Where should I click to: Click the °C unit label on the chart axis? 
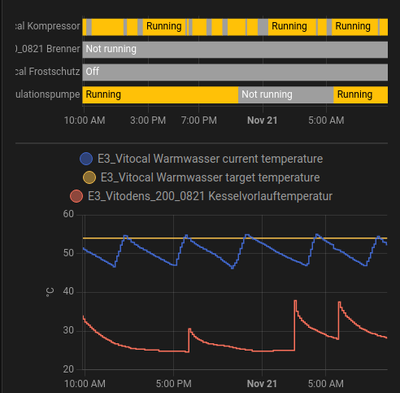click(x=49, y=292)
